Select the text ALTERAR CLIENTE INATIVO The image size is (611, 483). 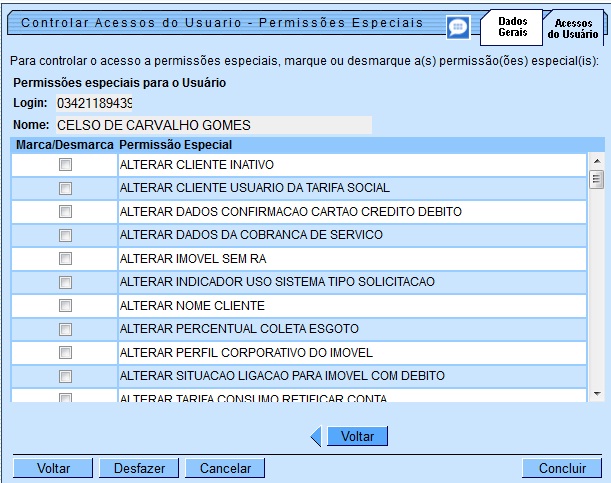(x=197, y=165)
